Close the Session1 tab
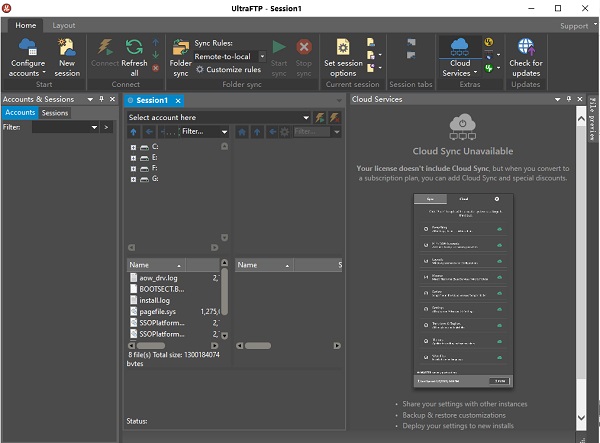600x443 pixels. [178, 101]
